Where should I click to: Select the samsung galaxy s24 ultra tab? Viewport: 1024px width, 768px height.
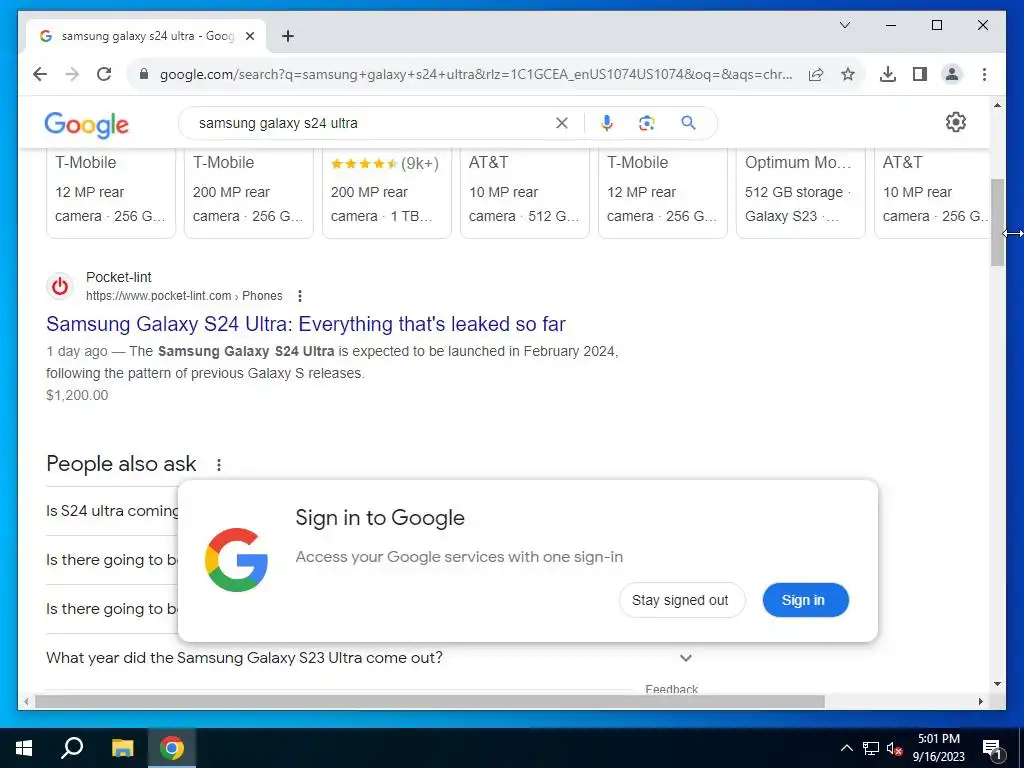[x=146, y=37]
